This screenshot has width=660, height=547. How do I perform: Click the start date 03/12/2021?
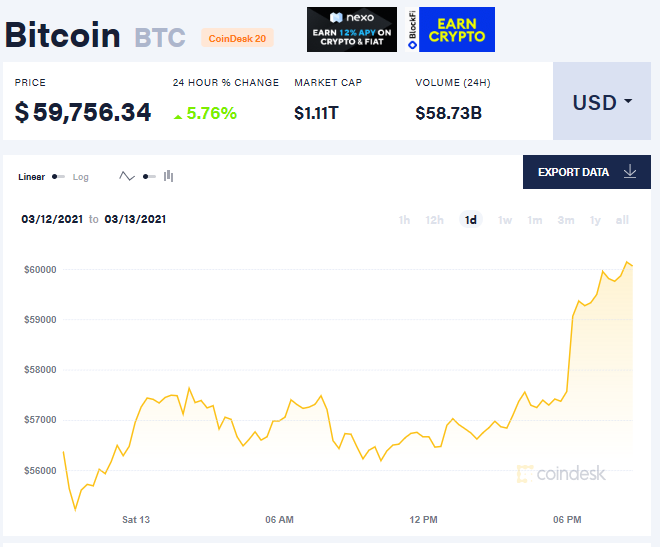(51, 219)
